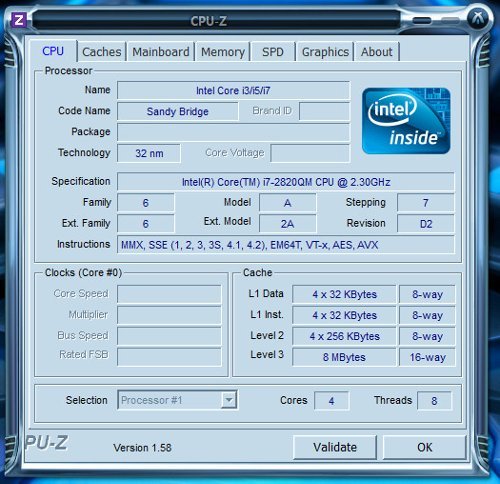Click the Level 2 8-way associativity value
Screen dimensions: 500x484
[x=427, y=336]
